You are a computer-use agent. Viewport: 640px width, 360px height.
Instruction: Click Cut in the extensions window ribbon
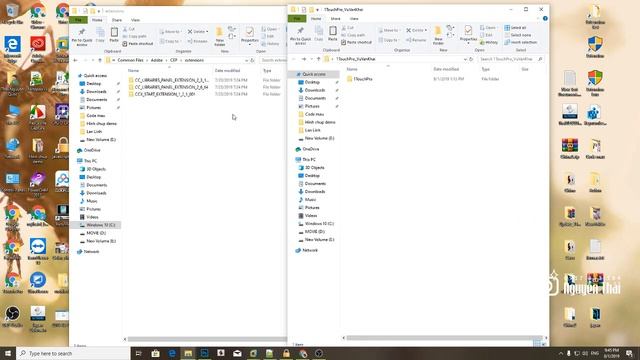pyautogui.click(x=129, y=29)
